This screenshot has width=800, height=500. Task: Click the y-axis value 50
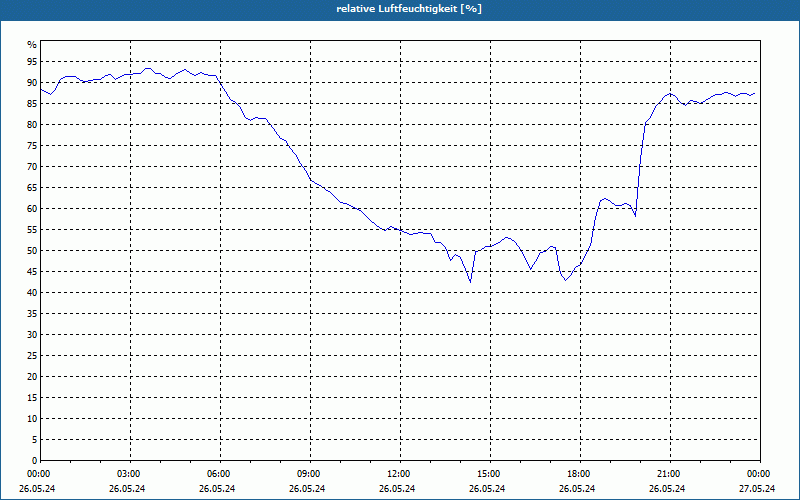[32, 251]
